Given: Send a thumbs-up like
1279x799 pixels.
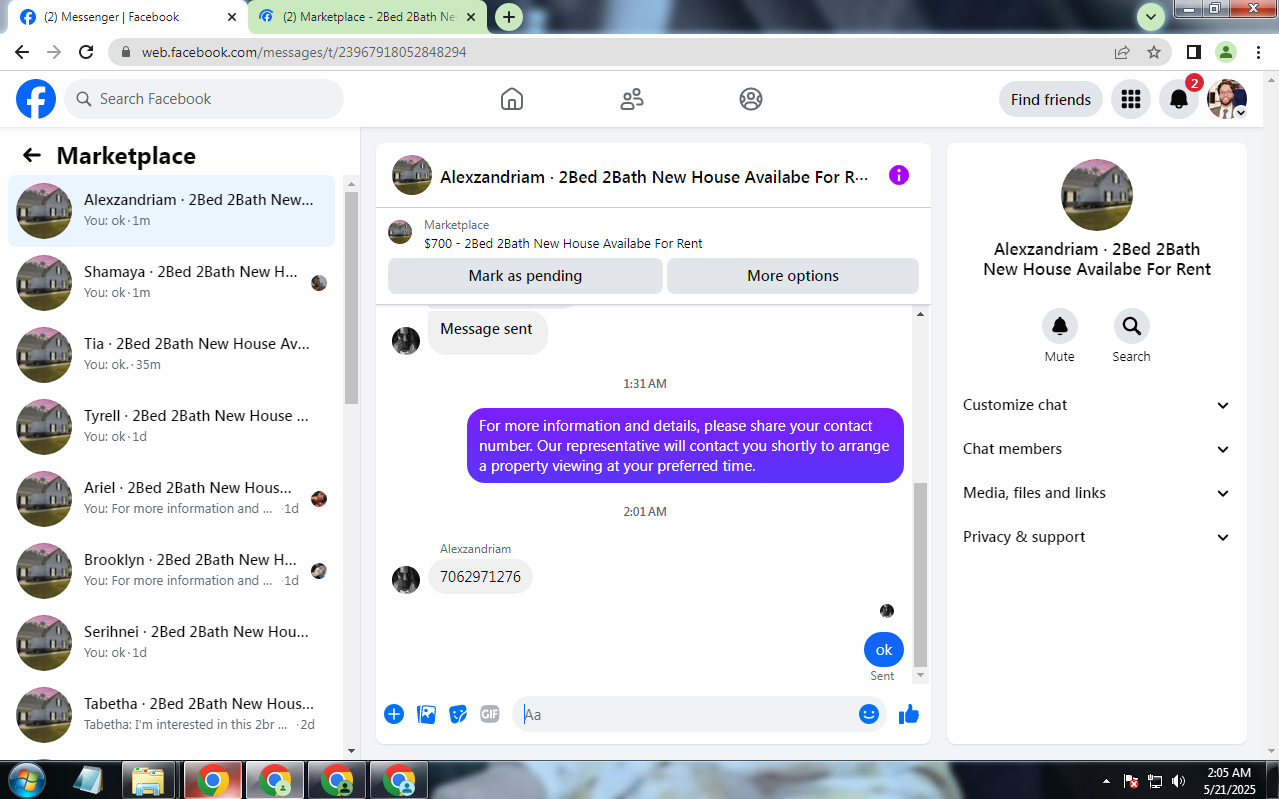Looking at the screenshot, I should [909, 714].
